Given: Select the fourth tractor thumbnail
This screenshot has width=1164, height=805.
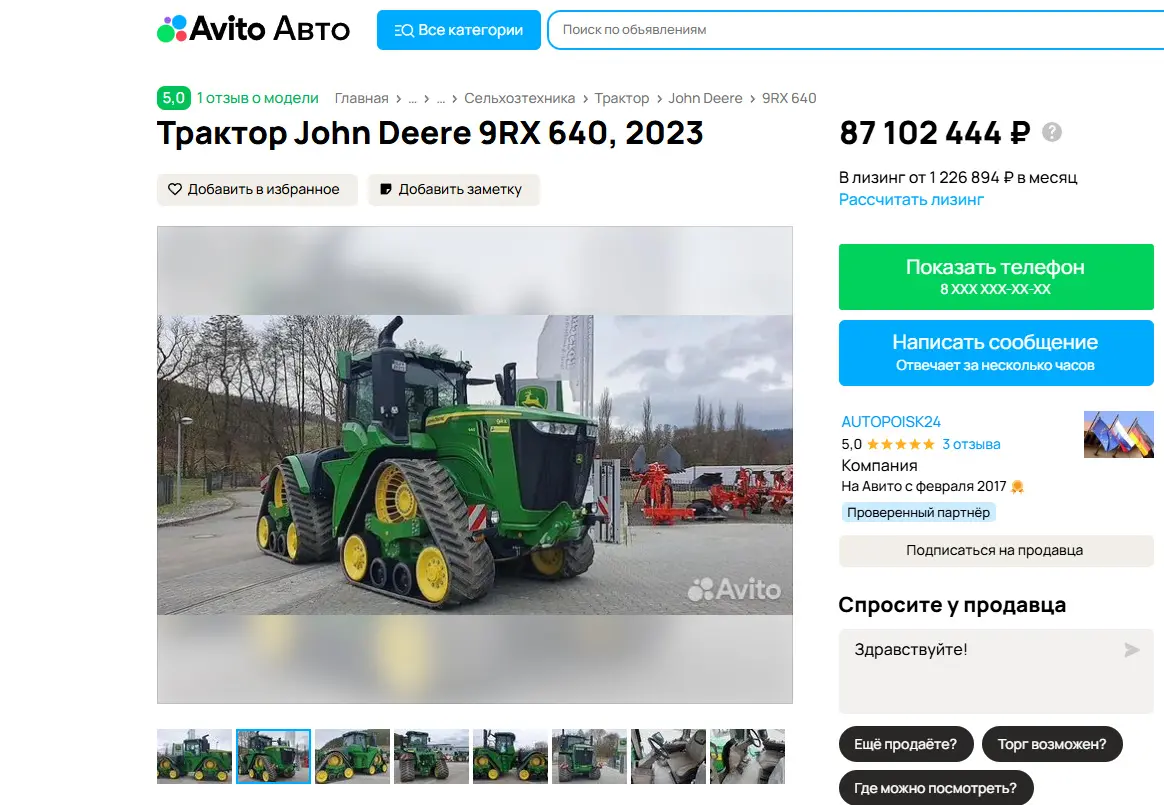Looking at the screenshot, I should (431, 756).
